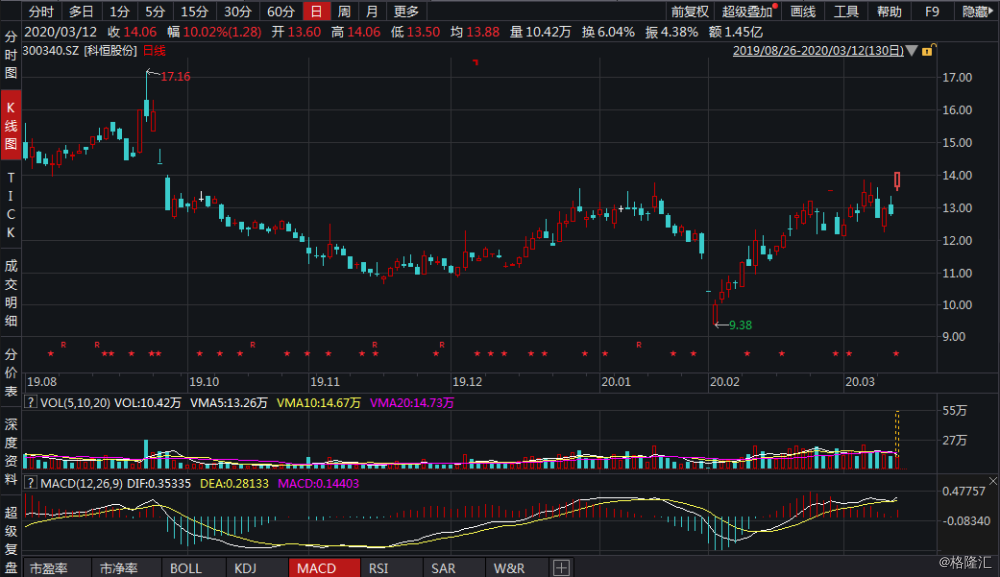Click the MACD indicator help question mark
The width and height of the screenshot is (1000, 577).
pos(30,483)
